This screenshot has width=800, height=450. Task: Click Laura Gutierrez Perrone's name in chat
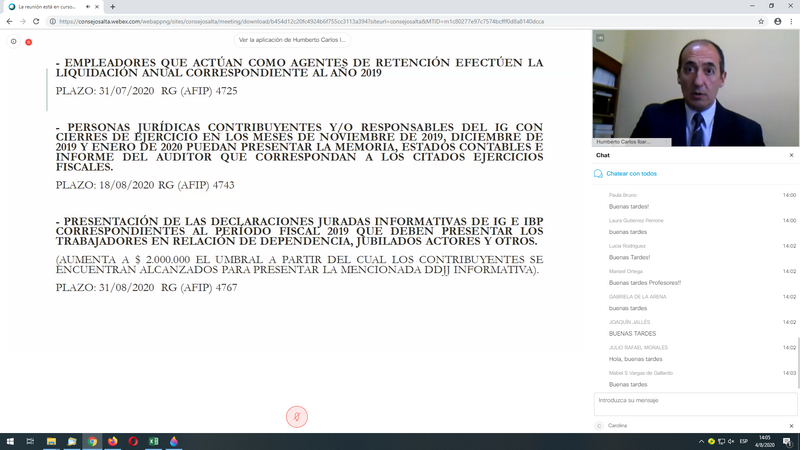(636, 220)
